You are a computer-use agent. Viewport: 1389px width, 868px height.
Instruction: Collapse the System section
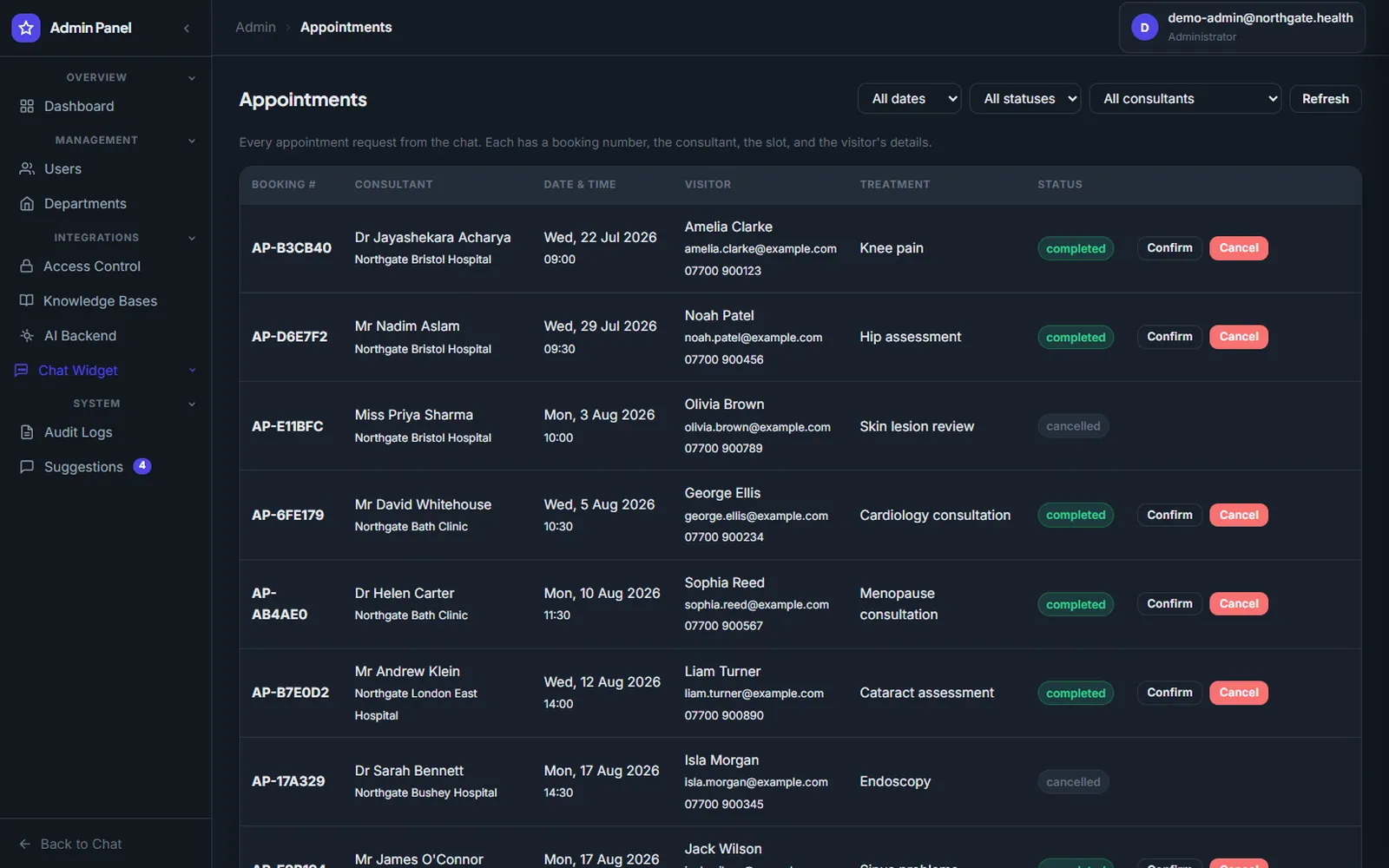click(192, 404)
